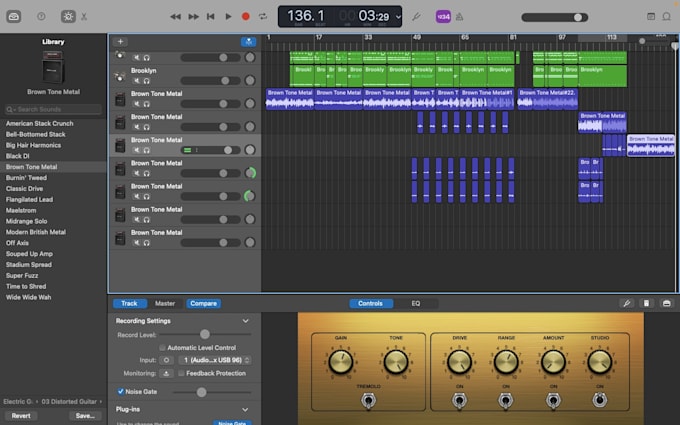Mute the highlighted Brown Tone Metal track

pos(137,150)
